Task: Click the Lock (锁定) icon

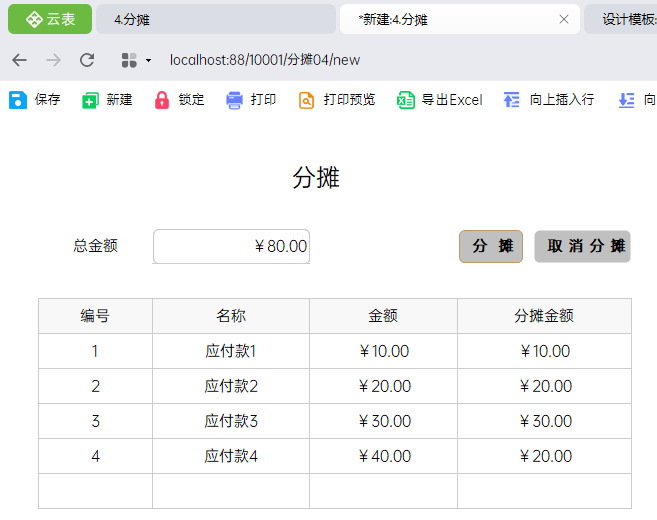Action: pyautogui.click(x=162, y=100)
